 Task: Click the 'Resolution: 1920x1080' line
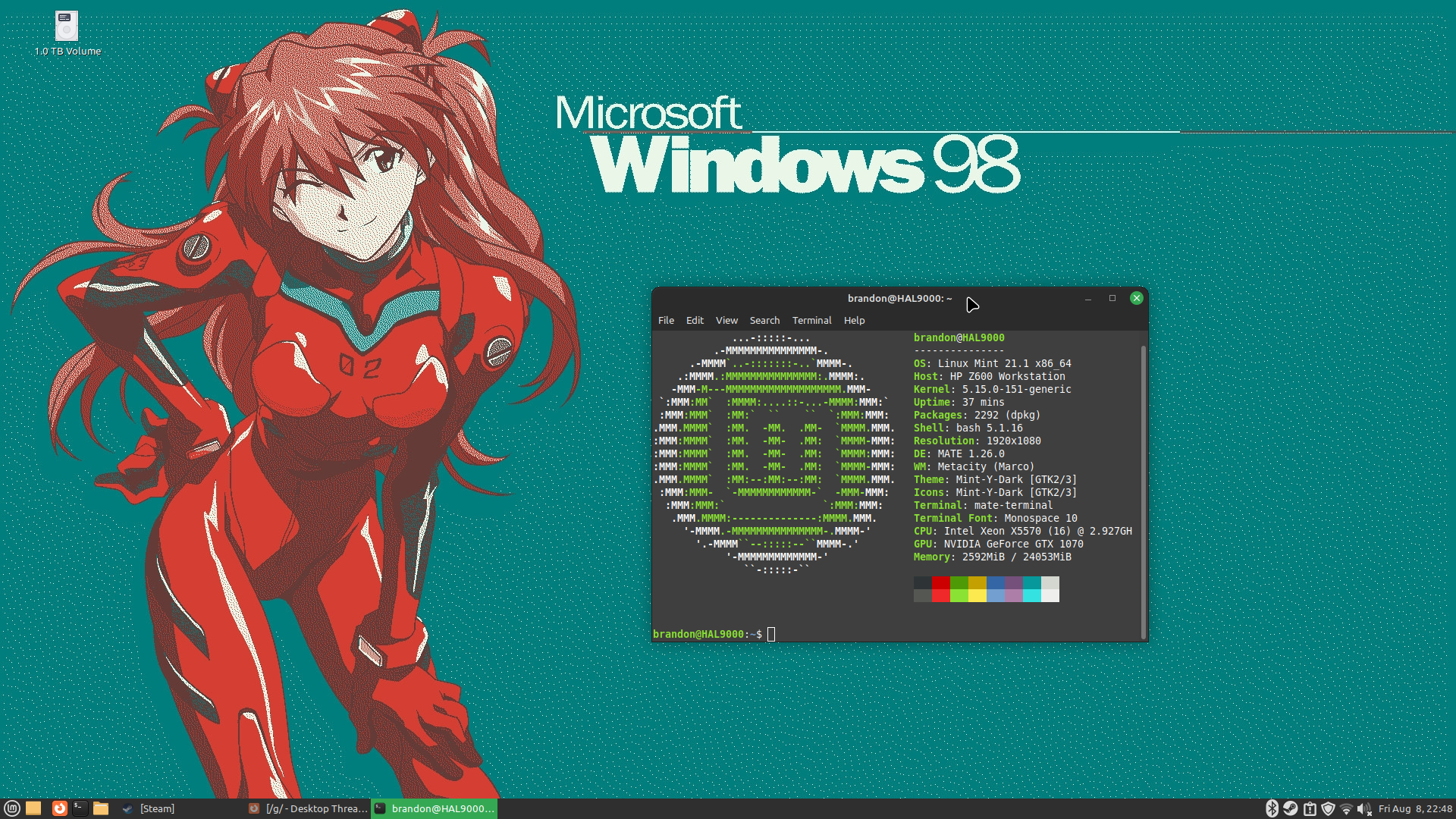977,441
